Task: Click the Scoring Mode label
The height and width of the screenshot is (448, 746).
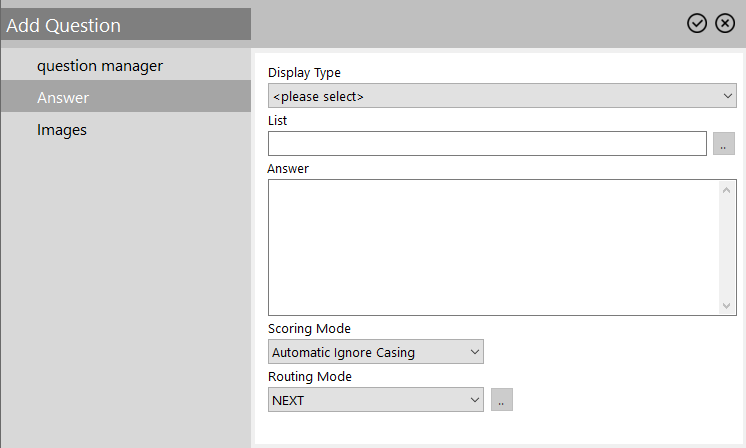Action: (309, 329)
